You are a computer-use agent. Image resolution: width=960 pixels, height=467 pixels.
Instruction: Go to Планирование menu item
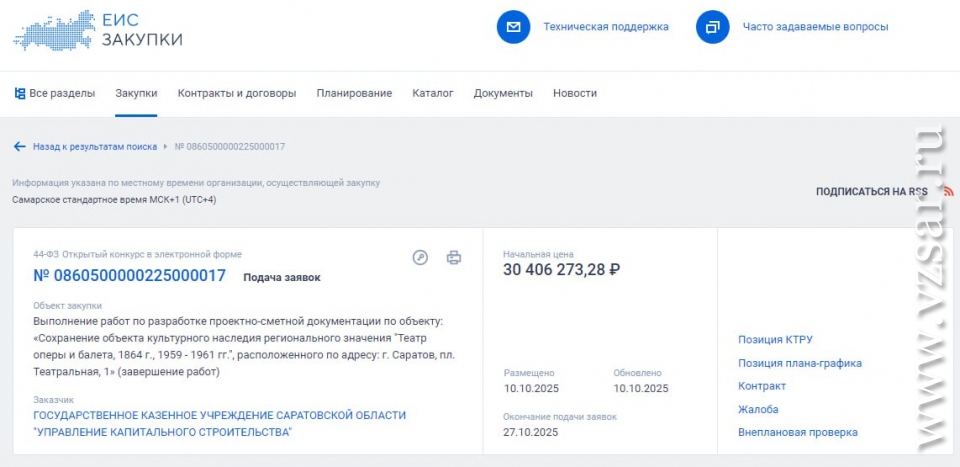click(x=354, y=93)
